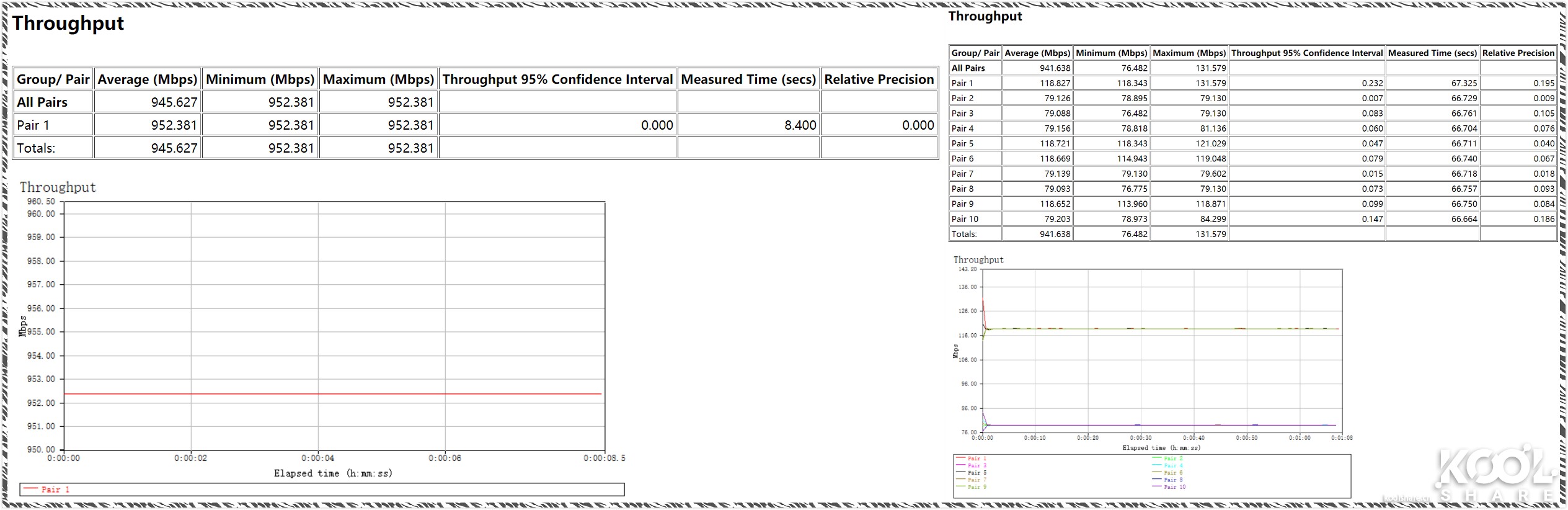Click the 'Average (Mbps)' header in the left table
Screen dimensions: 1568x510
coord(148,79)
